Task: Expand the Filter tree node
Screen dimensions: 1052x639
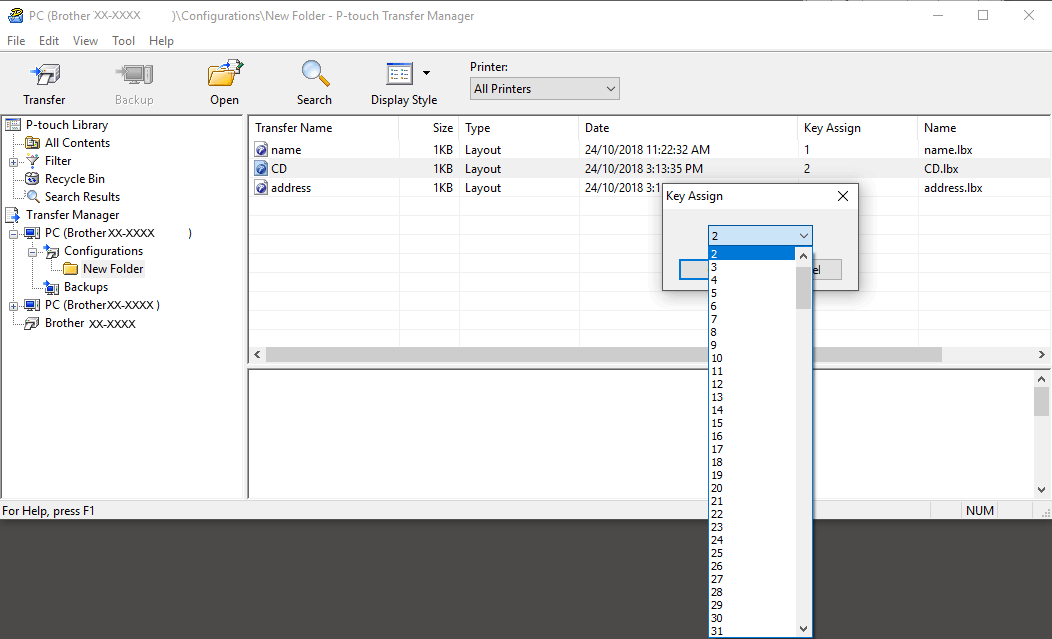Action: pos(14,161)
